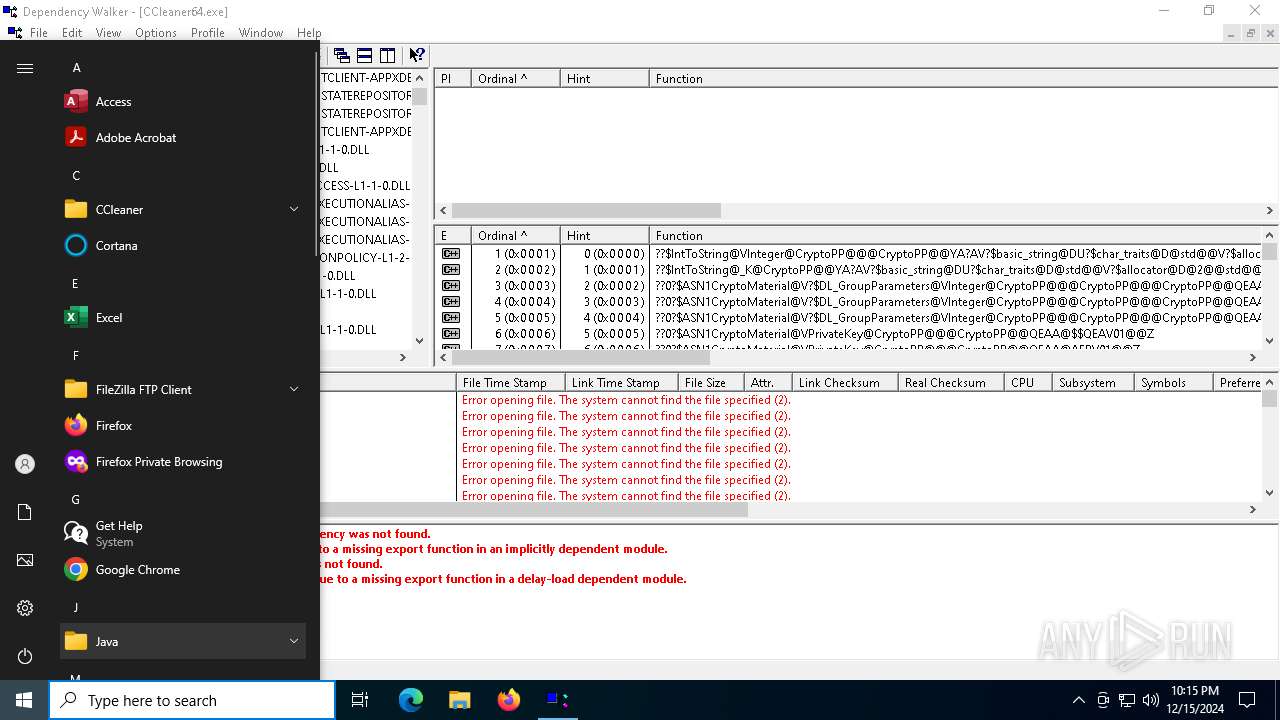The width and height of the screenshot is (1280, 720).
Task: Select ONPOLICY-L1-2- tree item
Action: 365,257
